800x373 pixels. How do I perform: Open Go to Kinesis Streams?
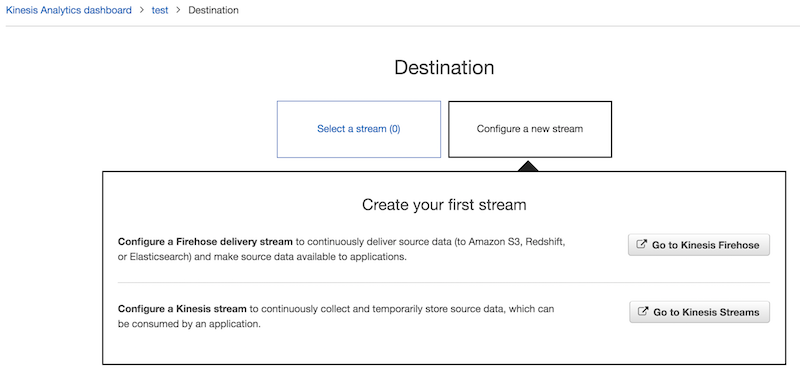[x=699, y=312]
